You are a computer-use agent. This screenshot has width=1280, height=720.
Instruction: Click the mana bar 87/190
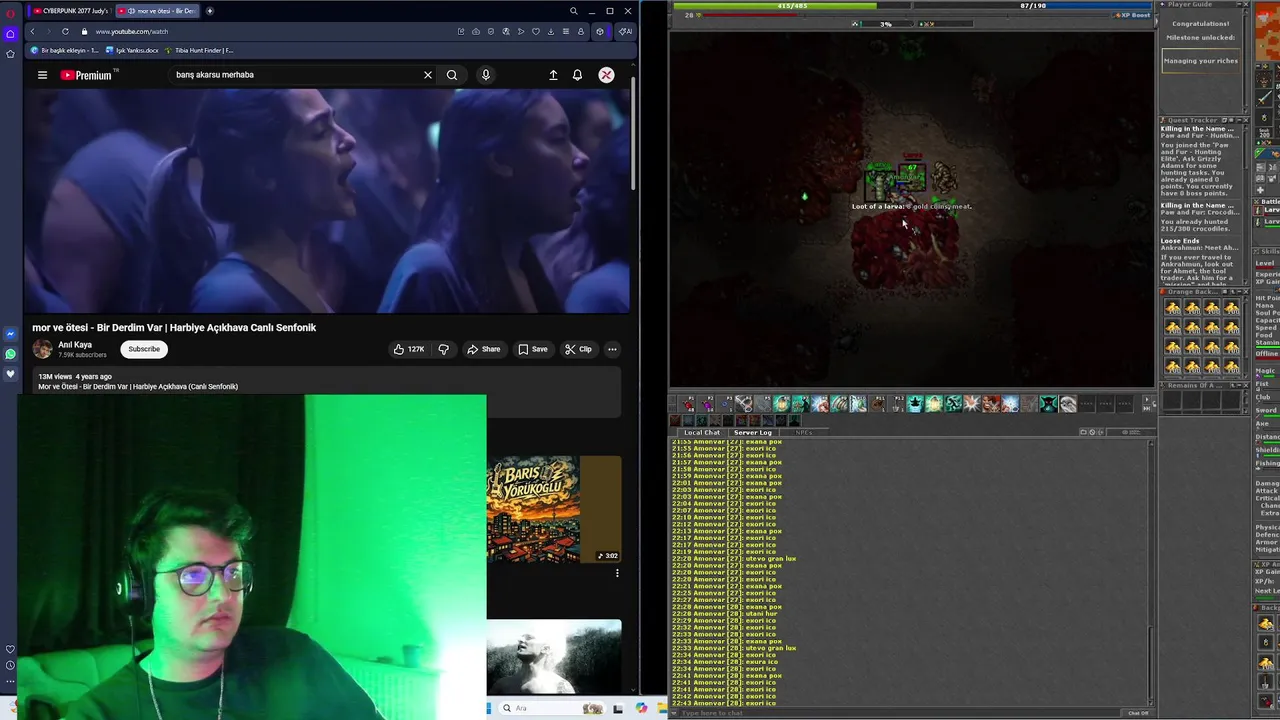click(x=1033, y=6)
